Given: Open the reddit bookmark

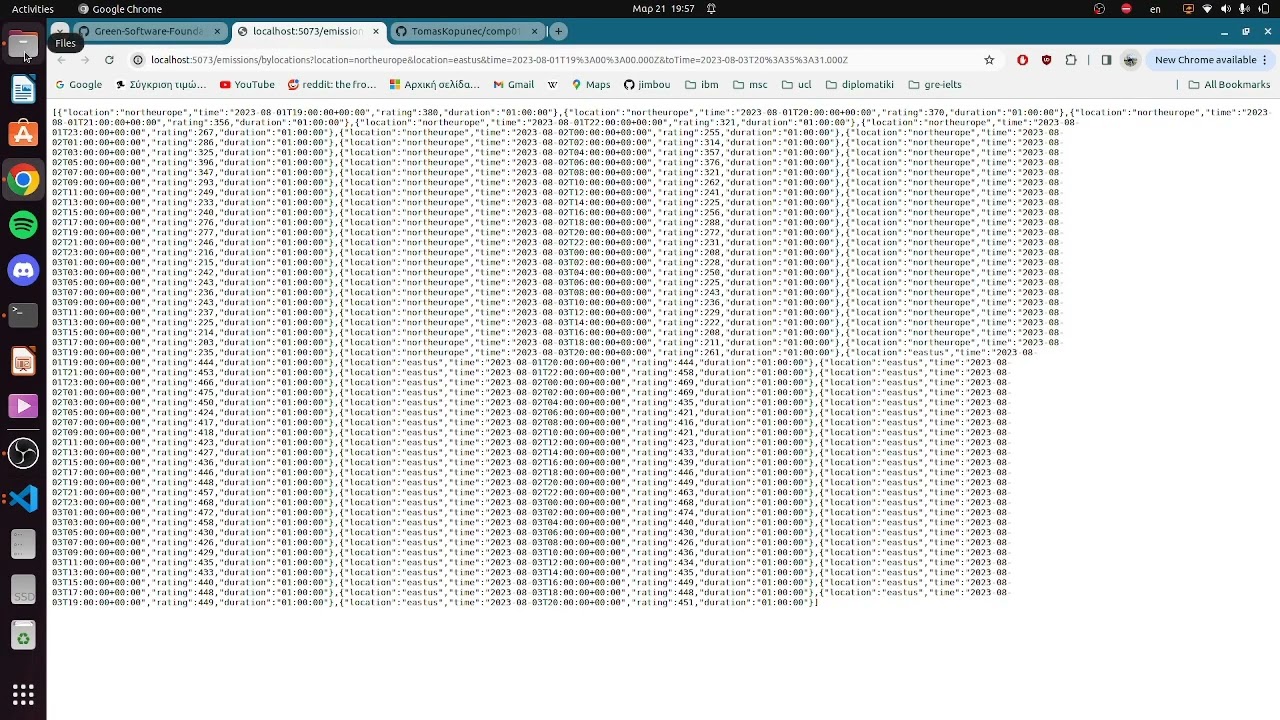Looking at the screenshot, I should point(332,85).
